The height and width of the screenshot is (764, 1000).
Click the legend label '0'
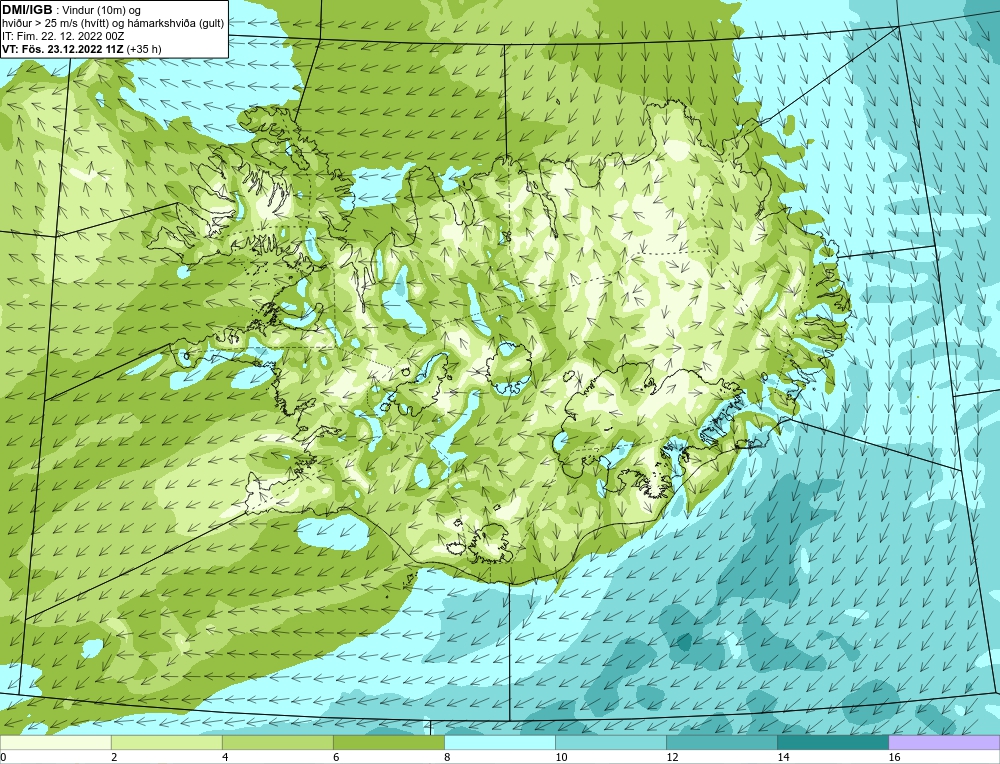click(3, 757)
